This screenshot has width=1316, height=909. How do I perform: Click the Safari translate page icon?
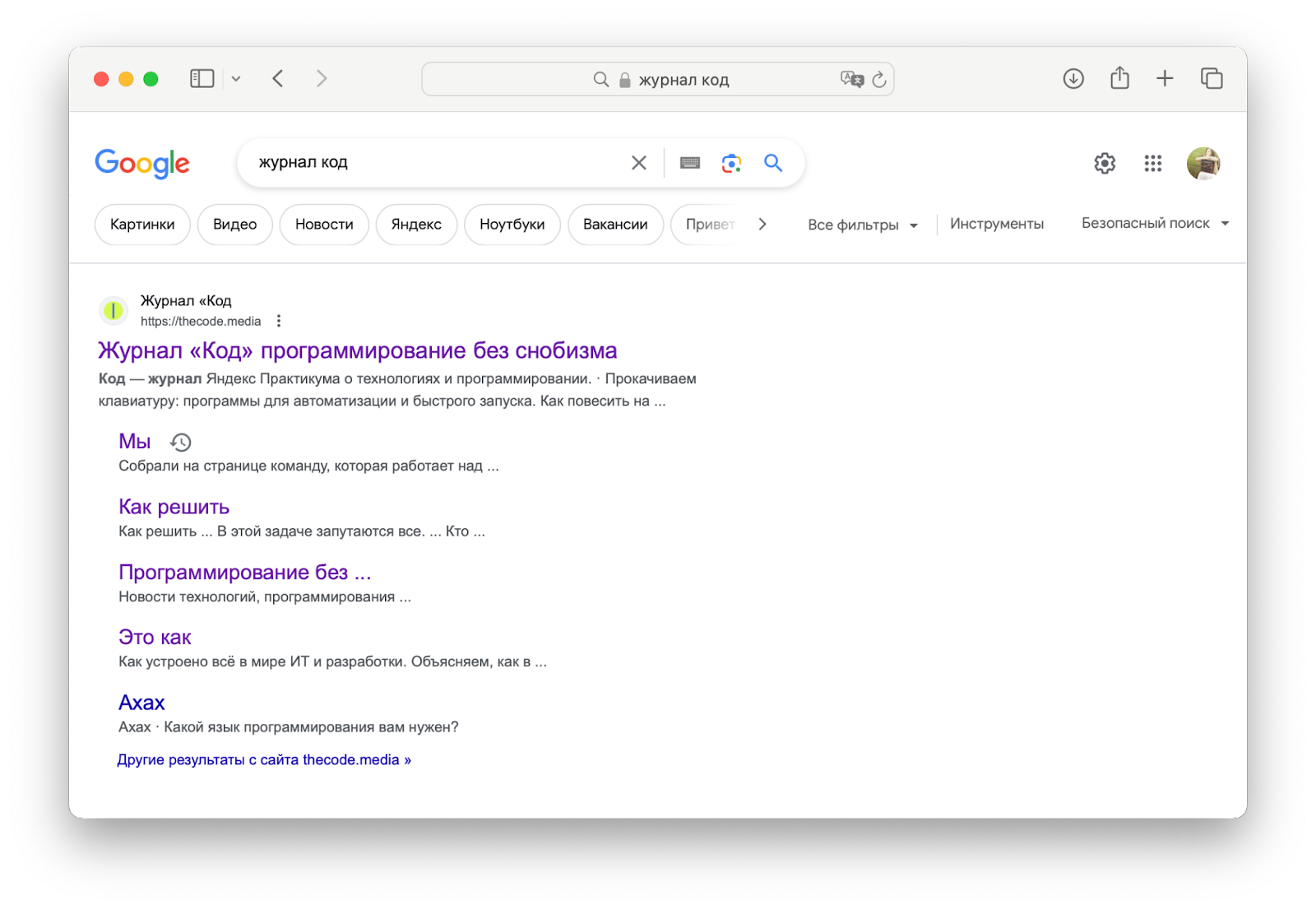click(x=851, y=79)
